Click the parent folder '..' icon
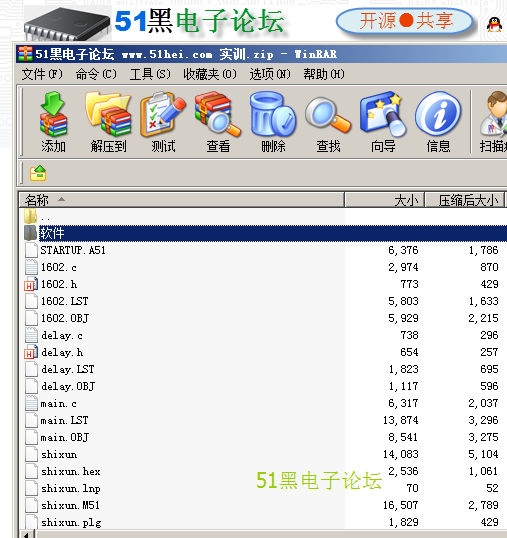 [x=31, y=216]
